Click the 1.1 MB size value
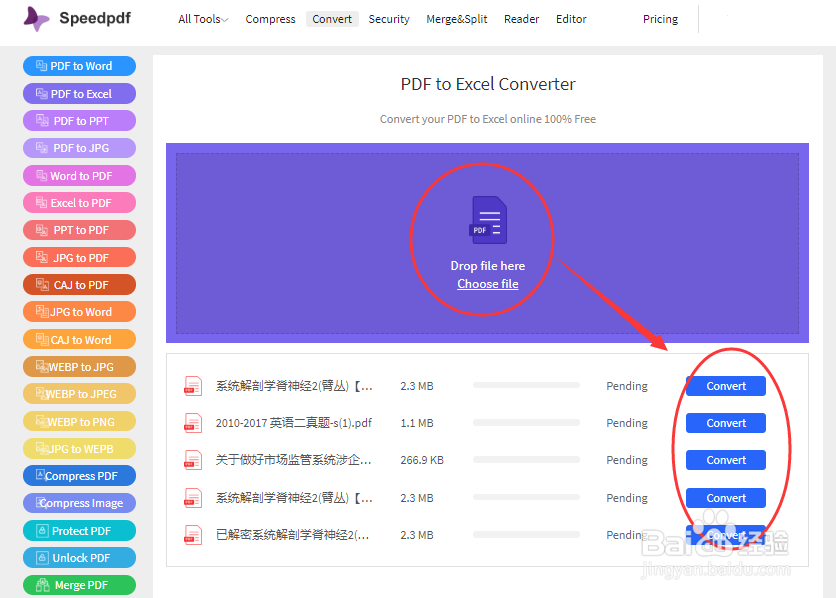836x598 pixels. coord(417,423)
